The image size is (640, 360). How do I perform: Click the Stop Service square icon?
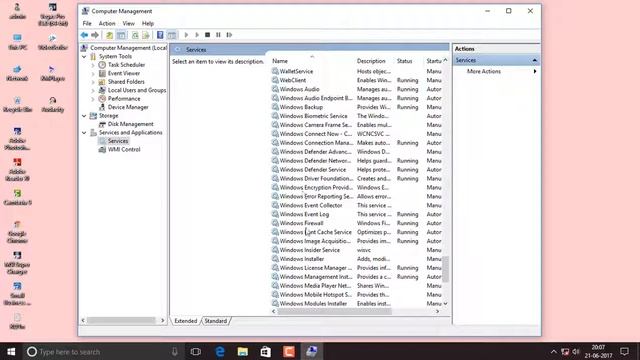coord(207,35)
